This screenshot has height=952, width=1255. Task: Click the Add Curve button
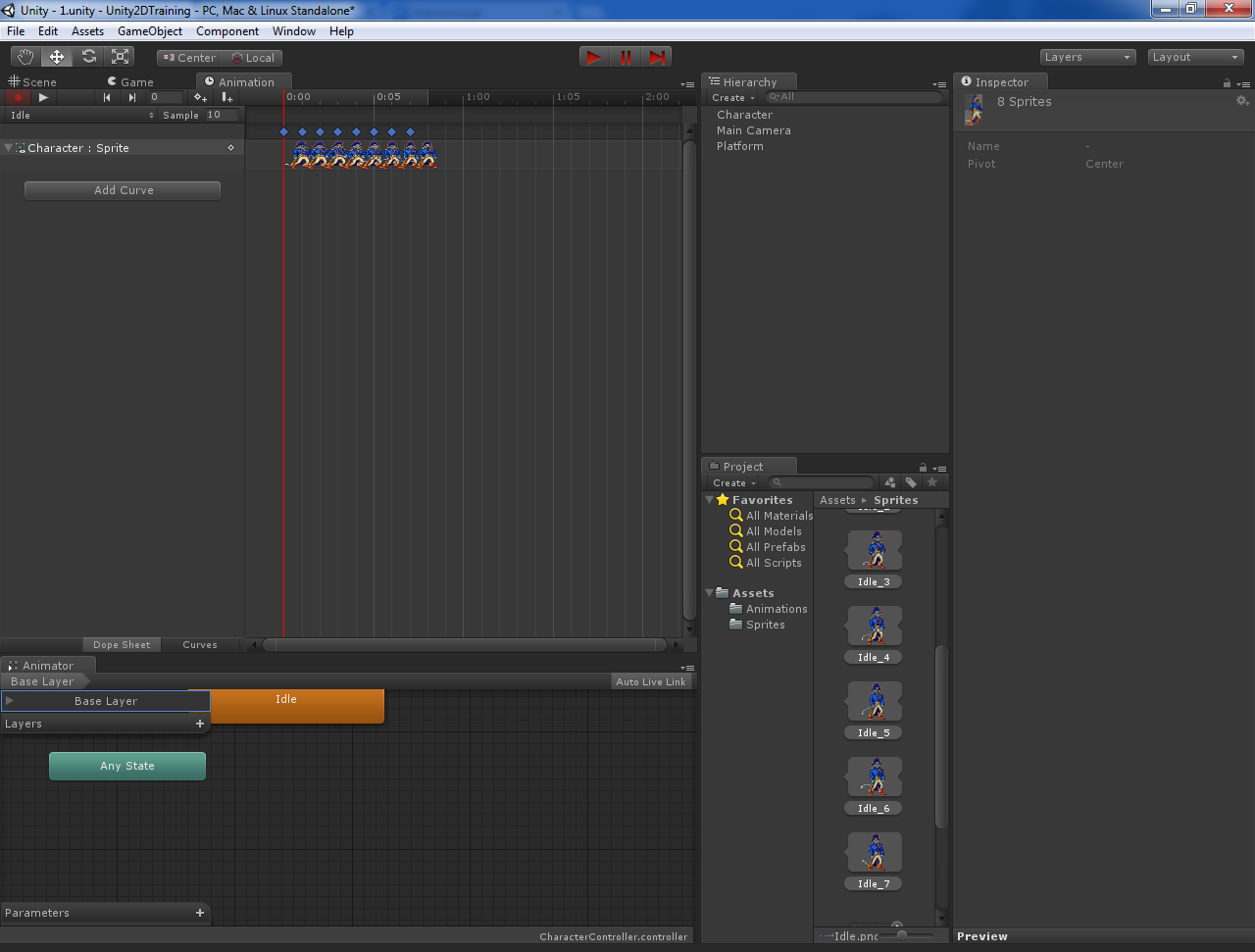coord(123,190)
